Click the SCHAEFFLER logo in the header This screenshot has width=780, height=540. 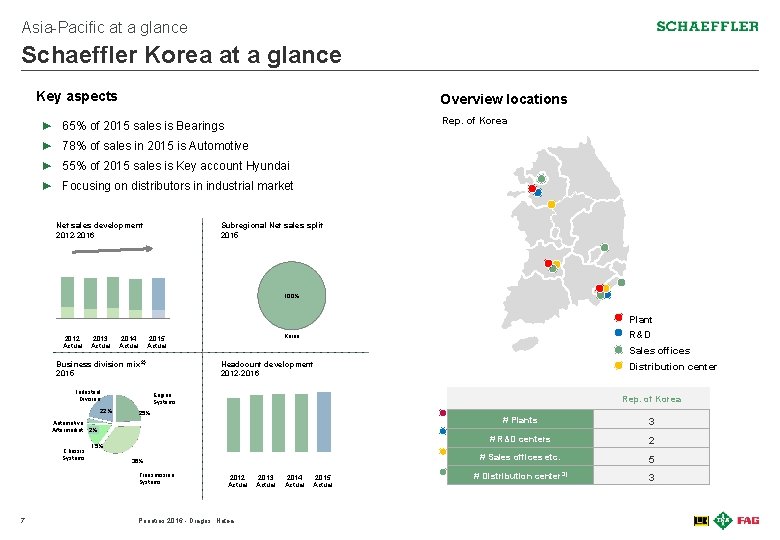pyautogui.click(x=707, y=26)
